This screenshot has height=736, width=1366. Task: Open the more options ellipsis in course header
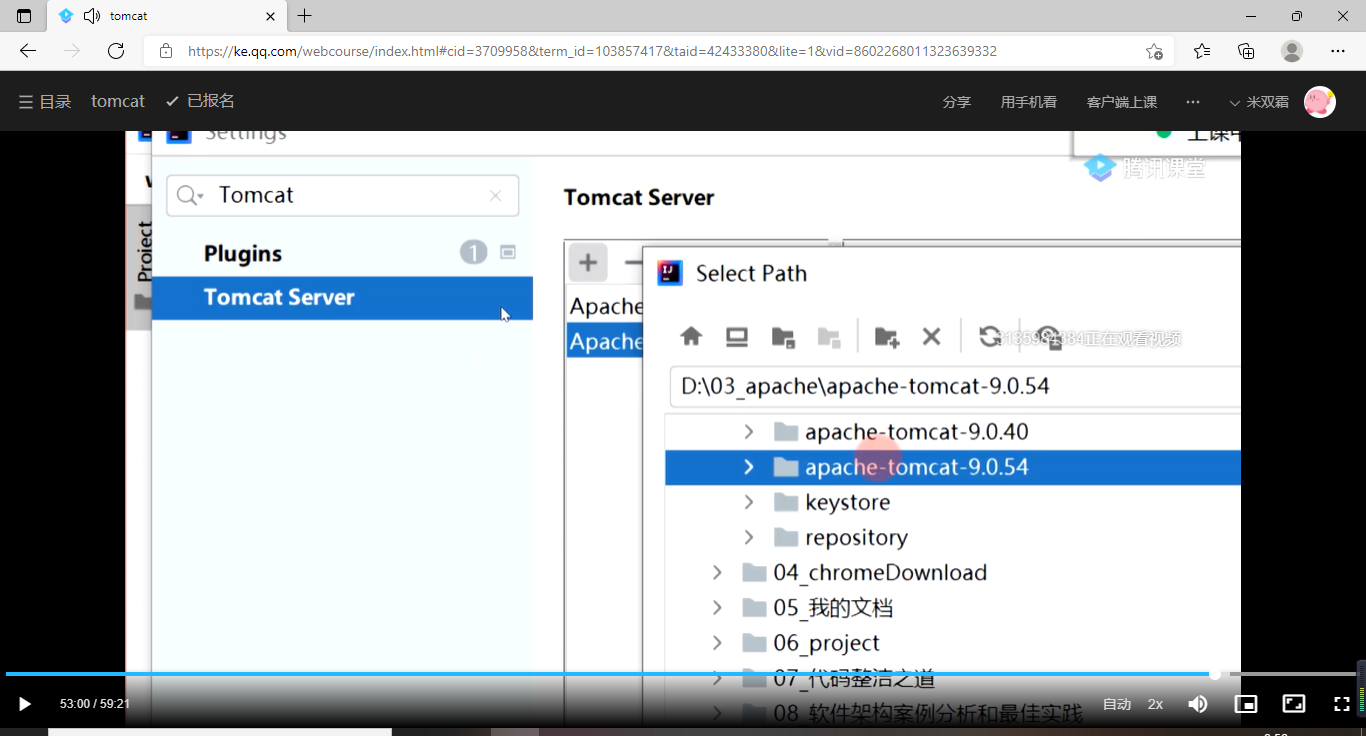click(x=1192, y=102)
